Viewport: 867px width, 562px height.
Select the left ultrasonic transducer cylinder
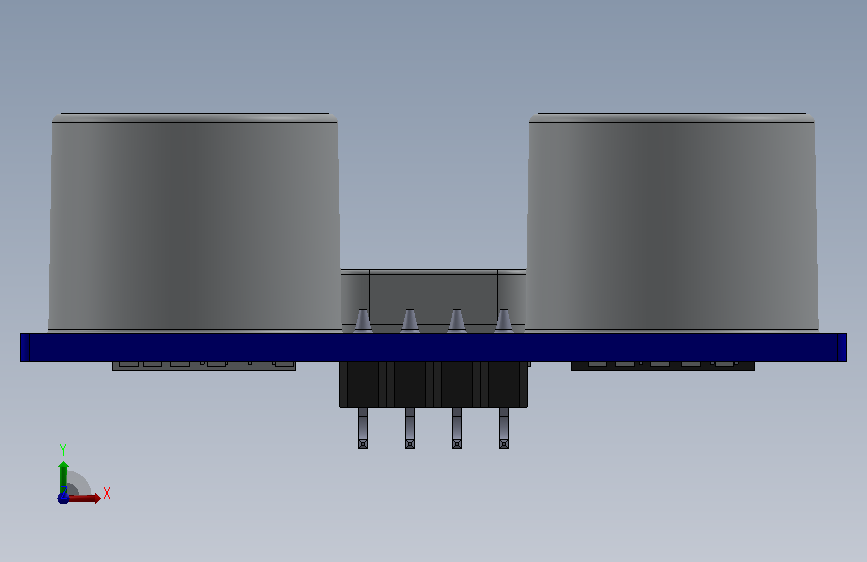[195, 222]
